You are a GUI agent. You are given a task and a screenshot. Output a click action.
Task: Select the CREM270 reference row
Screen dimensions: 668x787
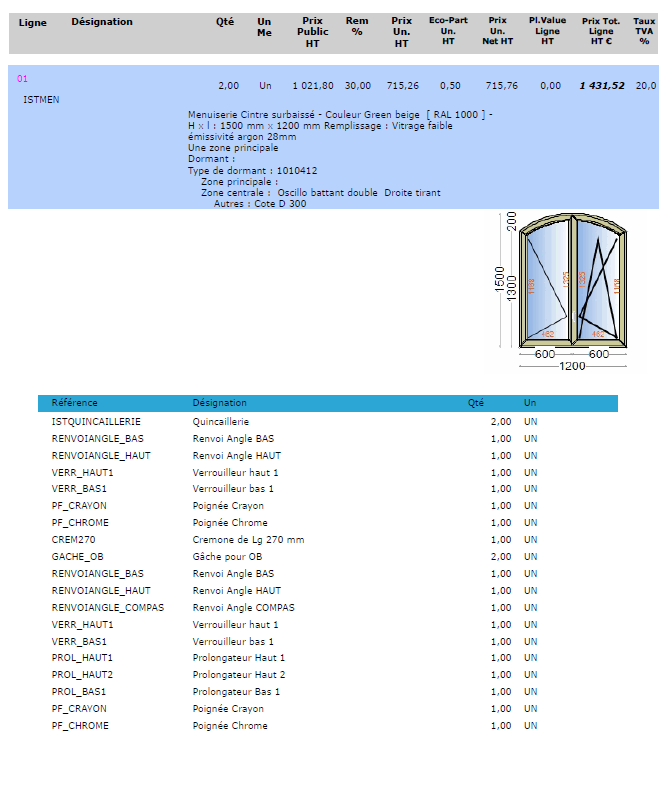[72, 540]
